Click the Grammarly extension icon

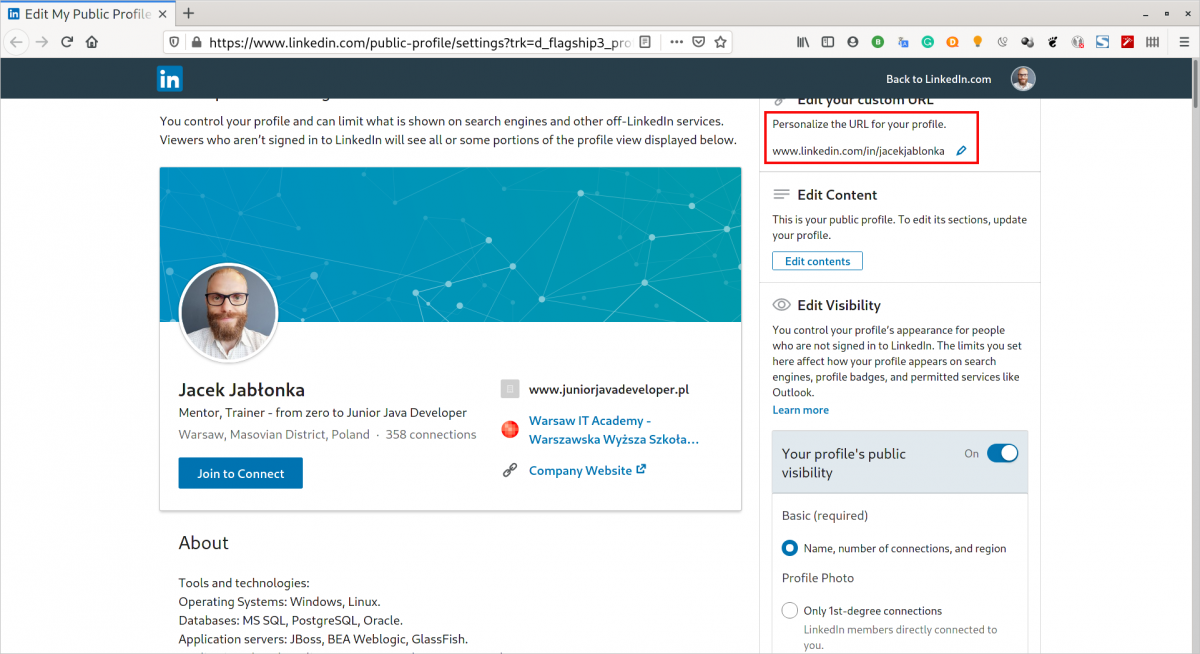(928, 42)
